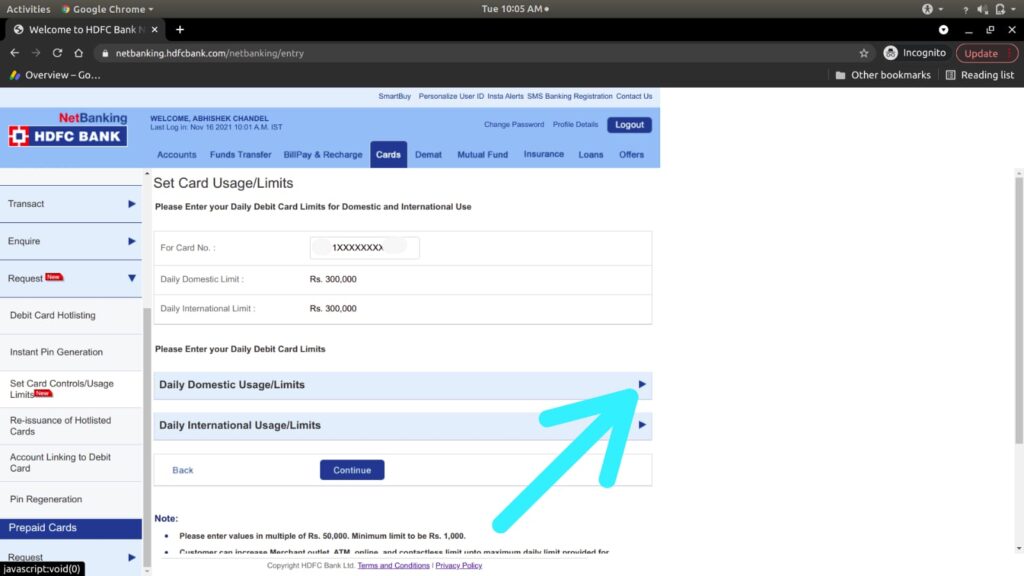
Task: Open the system volume indicator
Action: 982,9
